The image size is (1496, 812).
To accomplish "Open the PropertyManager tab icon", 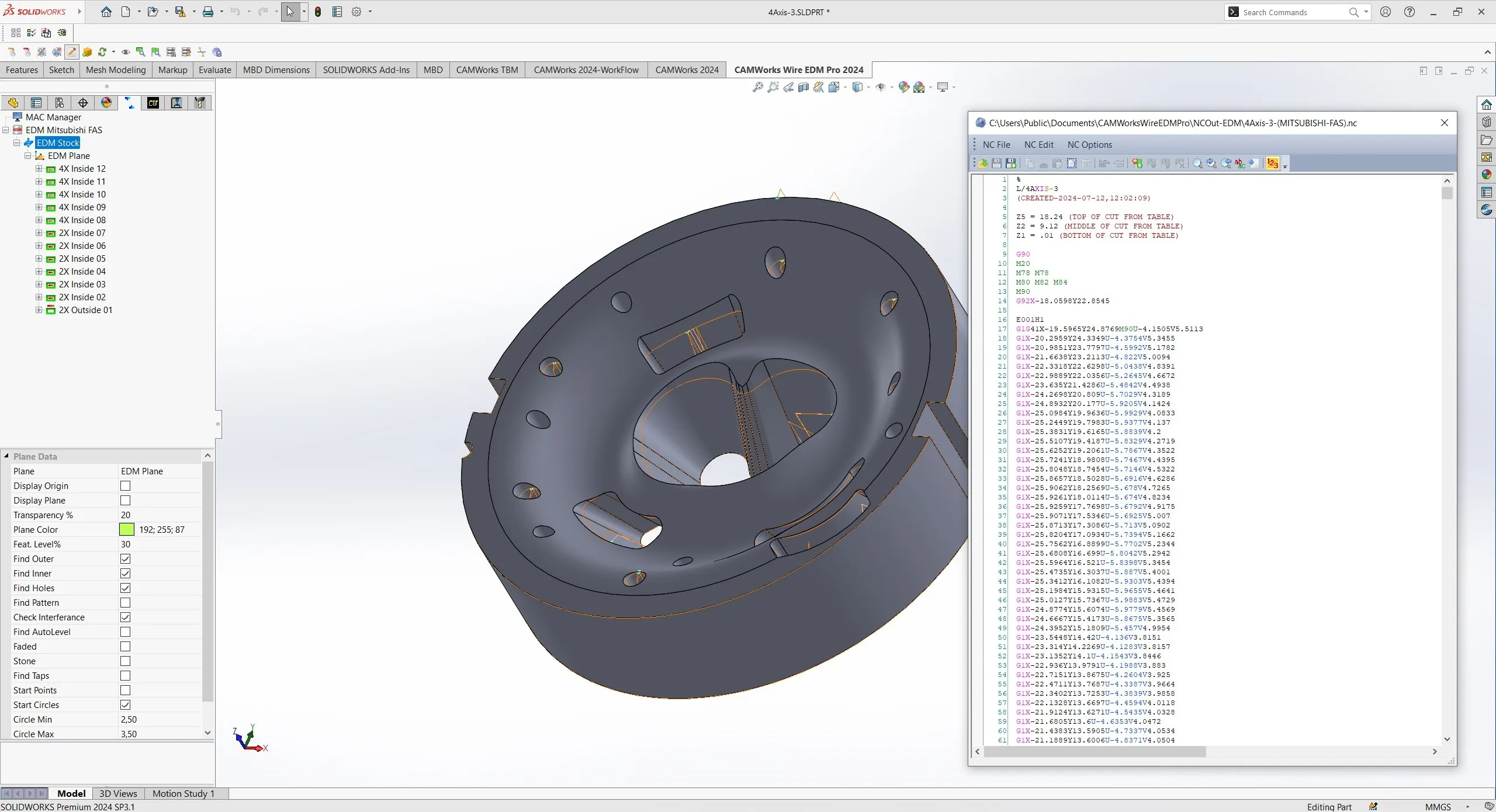I will point(36,103).
